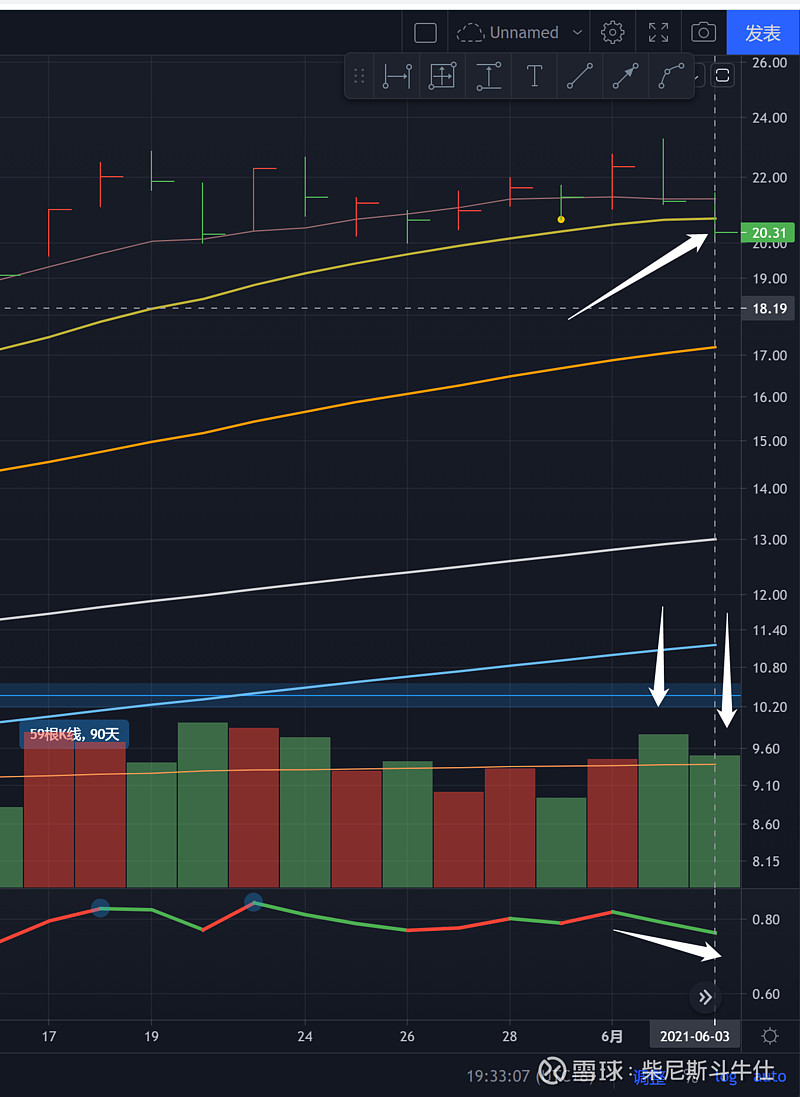Open the time axis settings gear
The image size is (800, 1097).
(770, 1036)
